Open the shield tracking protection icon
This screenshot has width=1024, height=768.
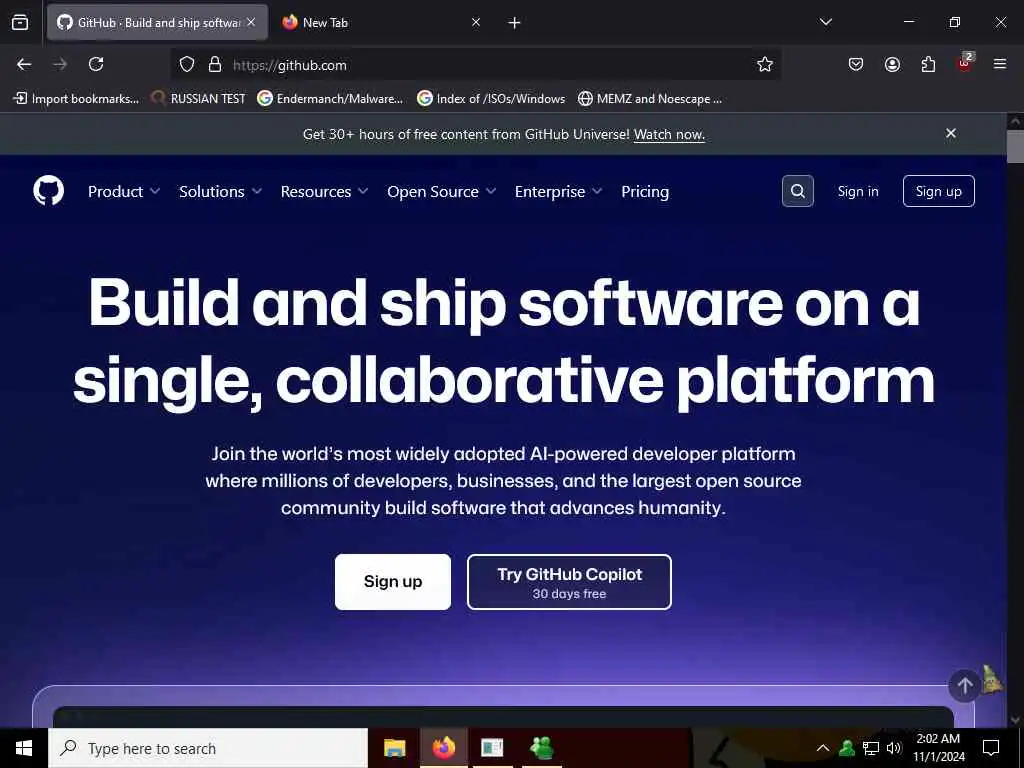(x=187, y=64)
